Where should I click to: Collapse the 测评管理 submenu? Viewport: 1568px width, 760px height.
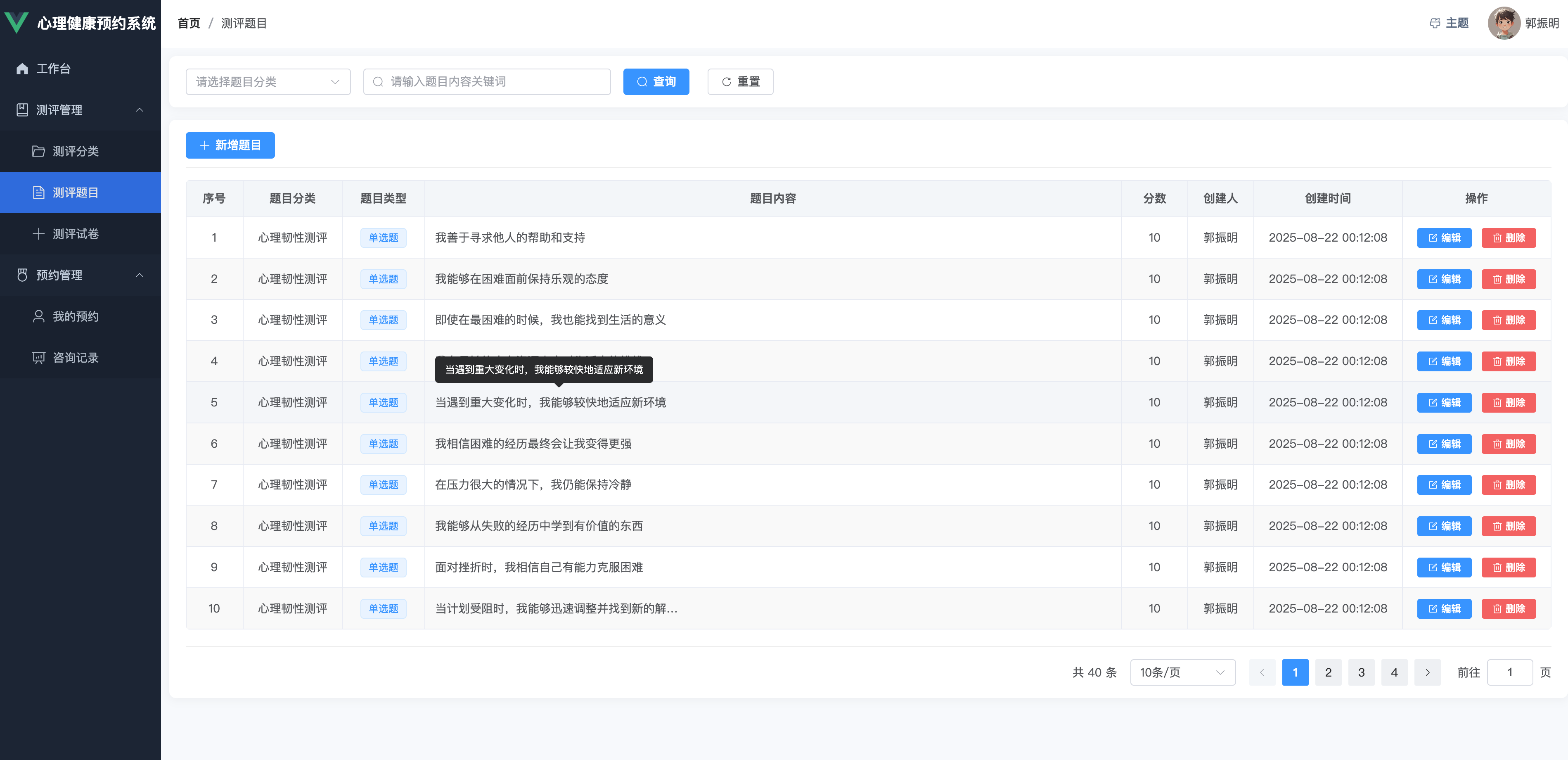(x=140, y=110)
